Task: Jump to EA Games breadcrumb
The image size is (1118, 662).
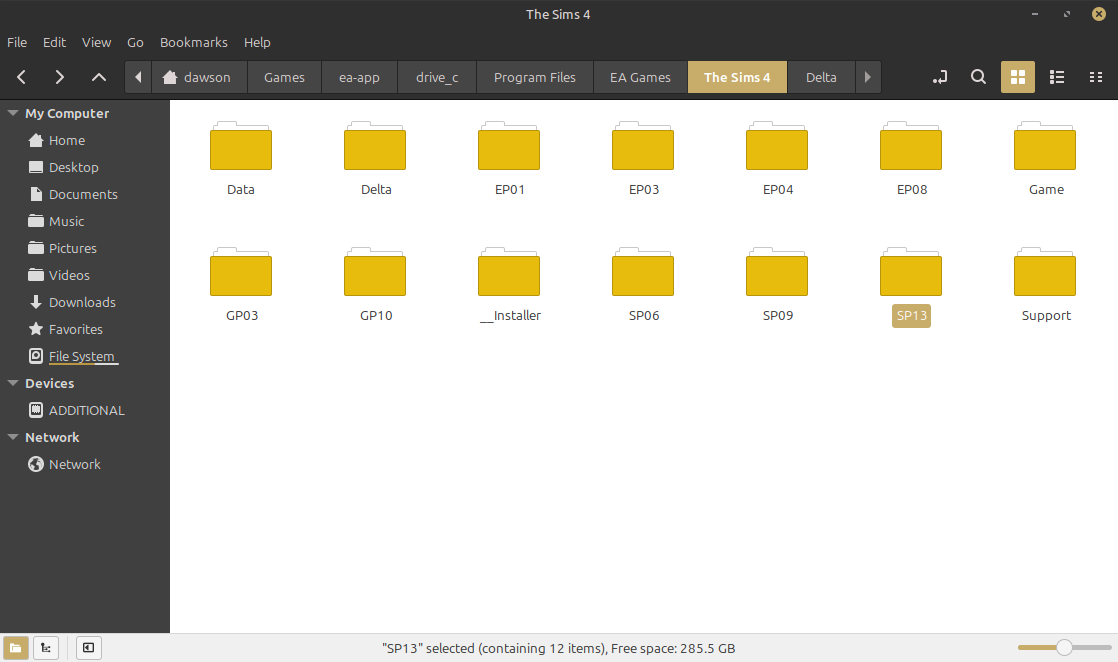Action: [x=640, y=77]
